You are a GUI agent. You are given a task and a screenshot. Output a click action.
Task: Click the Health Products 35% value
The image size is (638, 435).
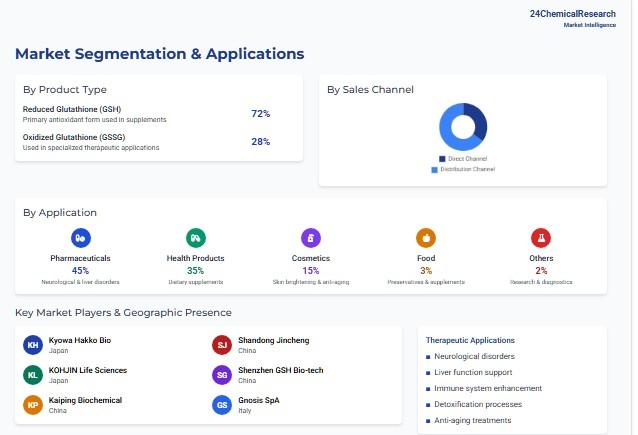point(195,271)
